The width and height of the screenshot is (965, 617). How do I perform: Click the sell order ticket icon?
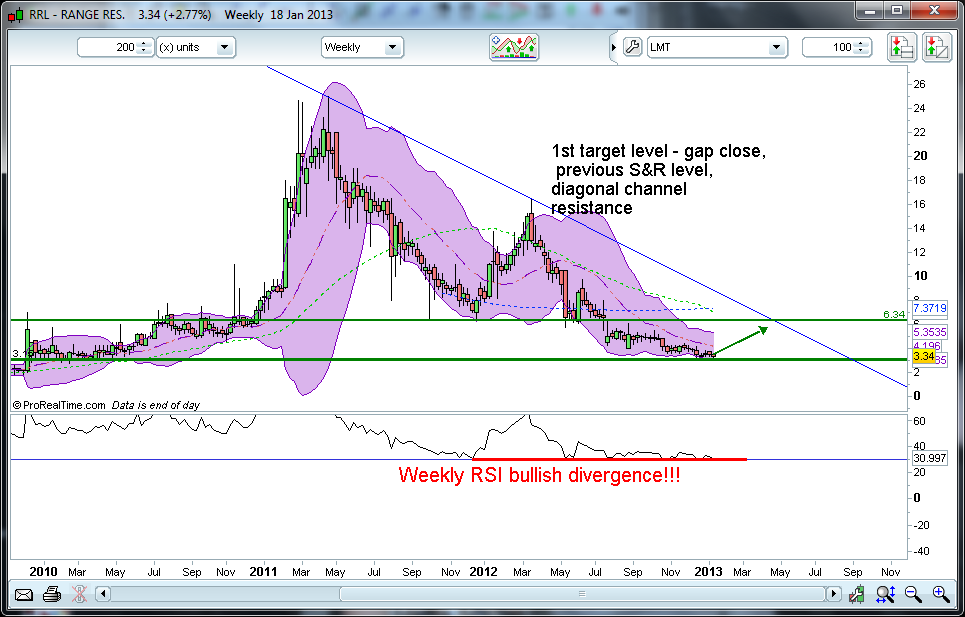[x=936, y=47]
